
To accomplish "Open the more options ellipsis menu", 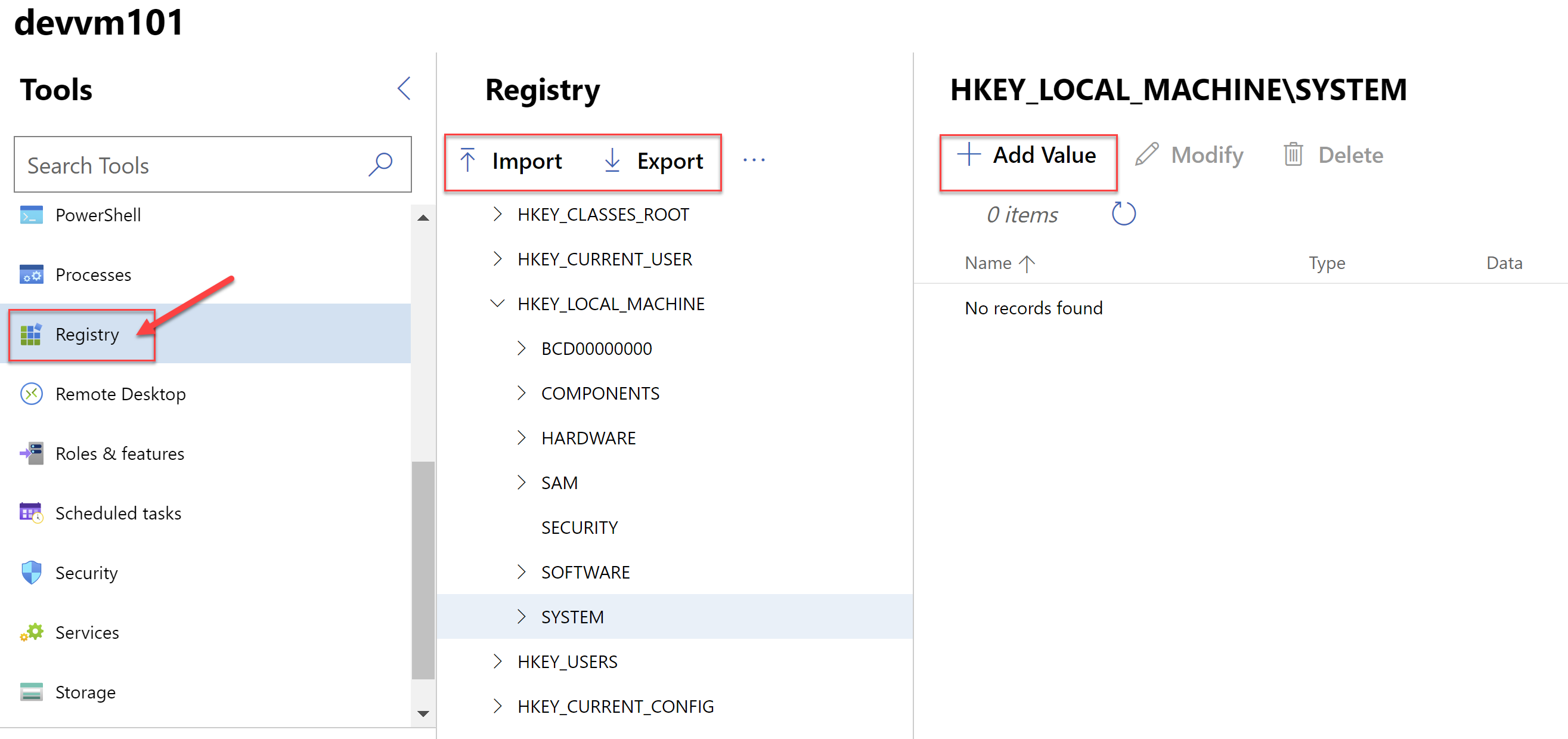I will coord(754,160).
